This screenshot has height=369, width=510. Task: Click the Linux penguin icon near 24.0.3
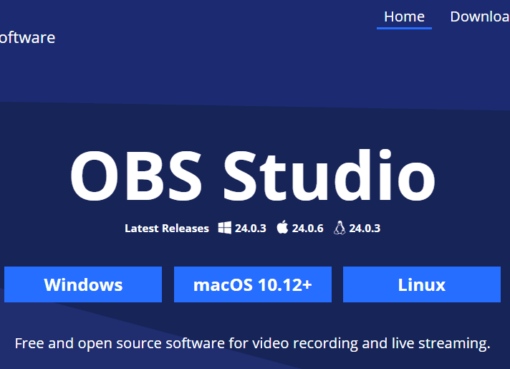[x=339, y=228]
